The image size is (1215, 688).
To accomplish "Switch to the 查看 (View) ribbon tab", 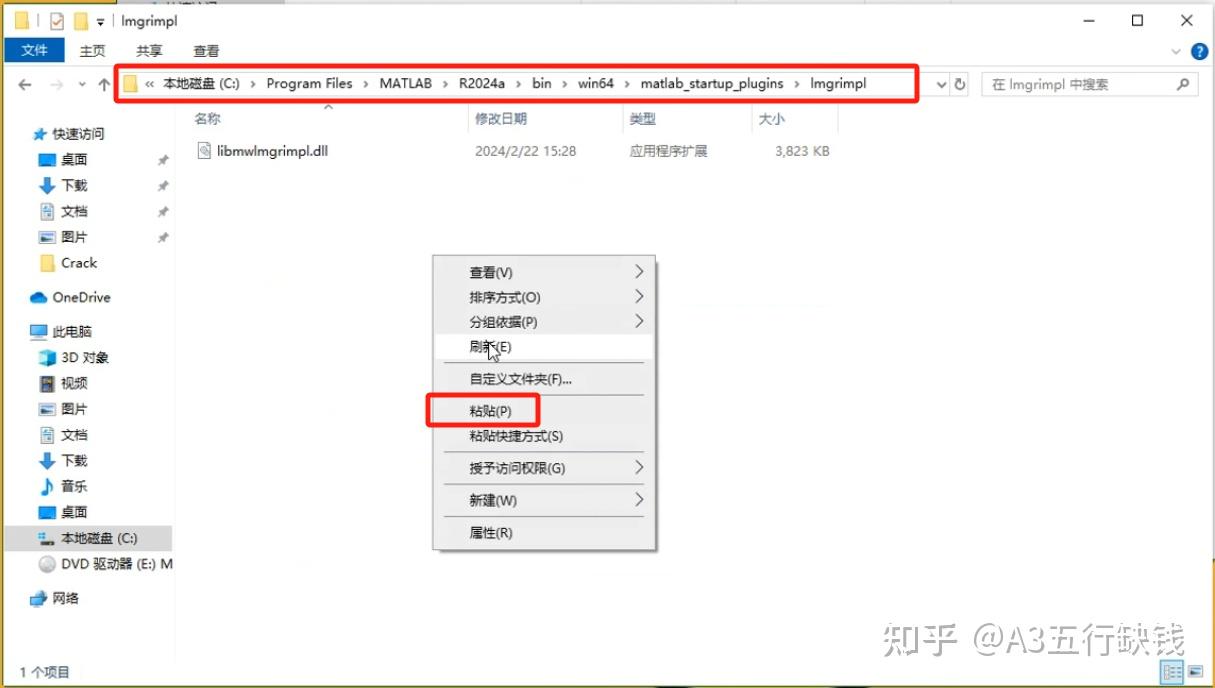I will pyautogui.click(x=206, y=50).
